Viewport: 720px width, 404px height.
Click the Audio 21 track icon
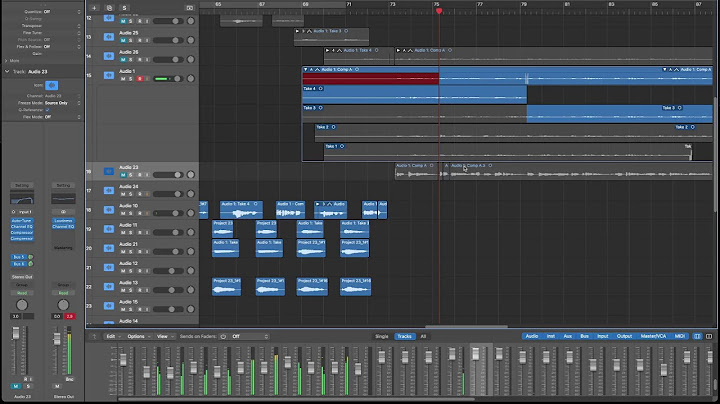(x=109, y=248)
